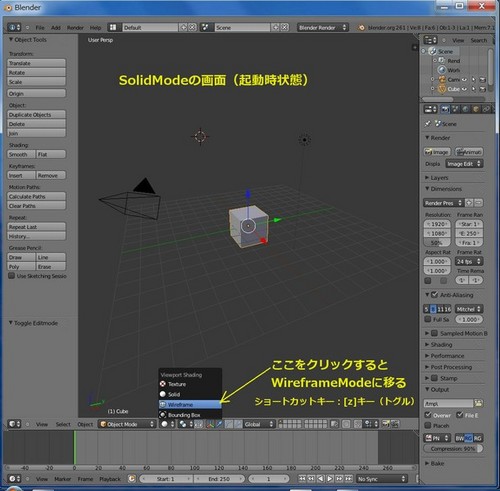Select Wireframe in Viewport Shading menu
500x491 pixels.
(x=190, y=404)
